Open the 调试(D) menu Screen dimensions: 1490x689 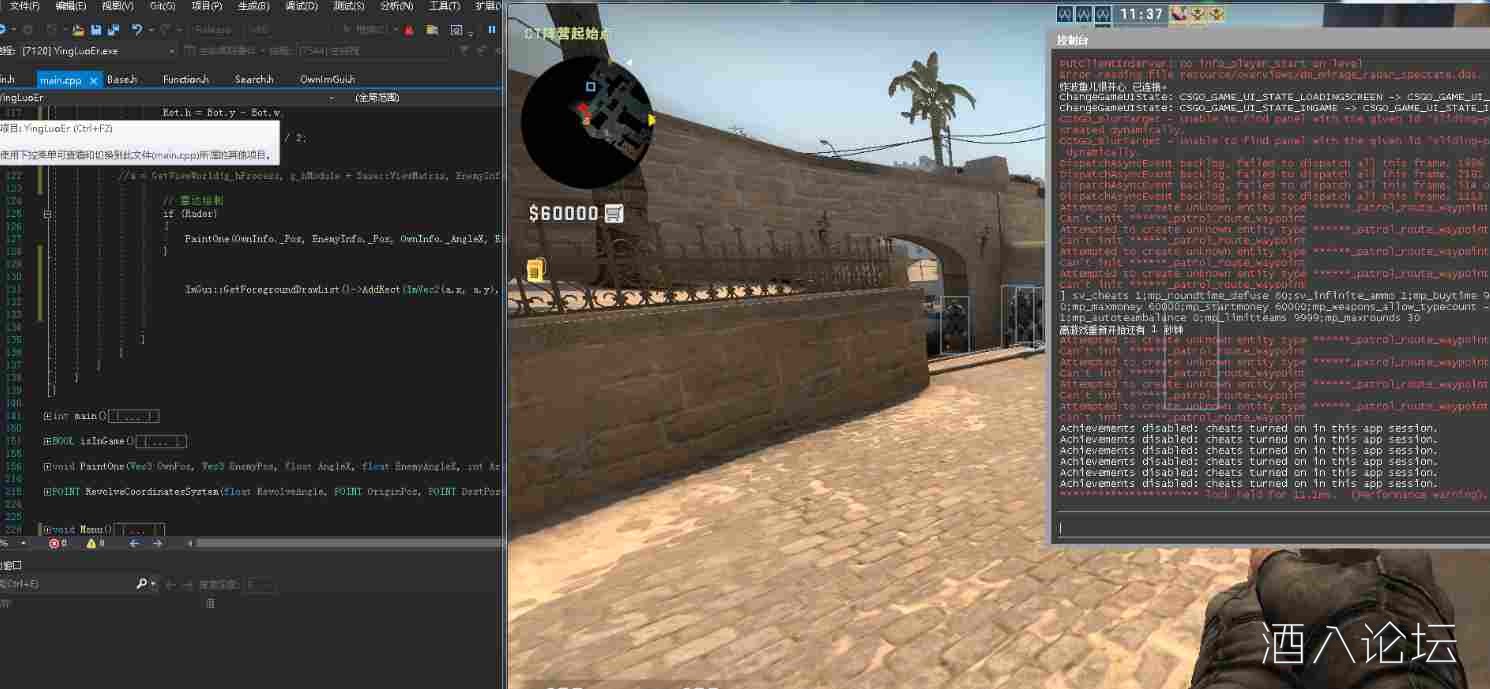coord(301,6)
